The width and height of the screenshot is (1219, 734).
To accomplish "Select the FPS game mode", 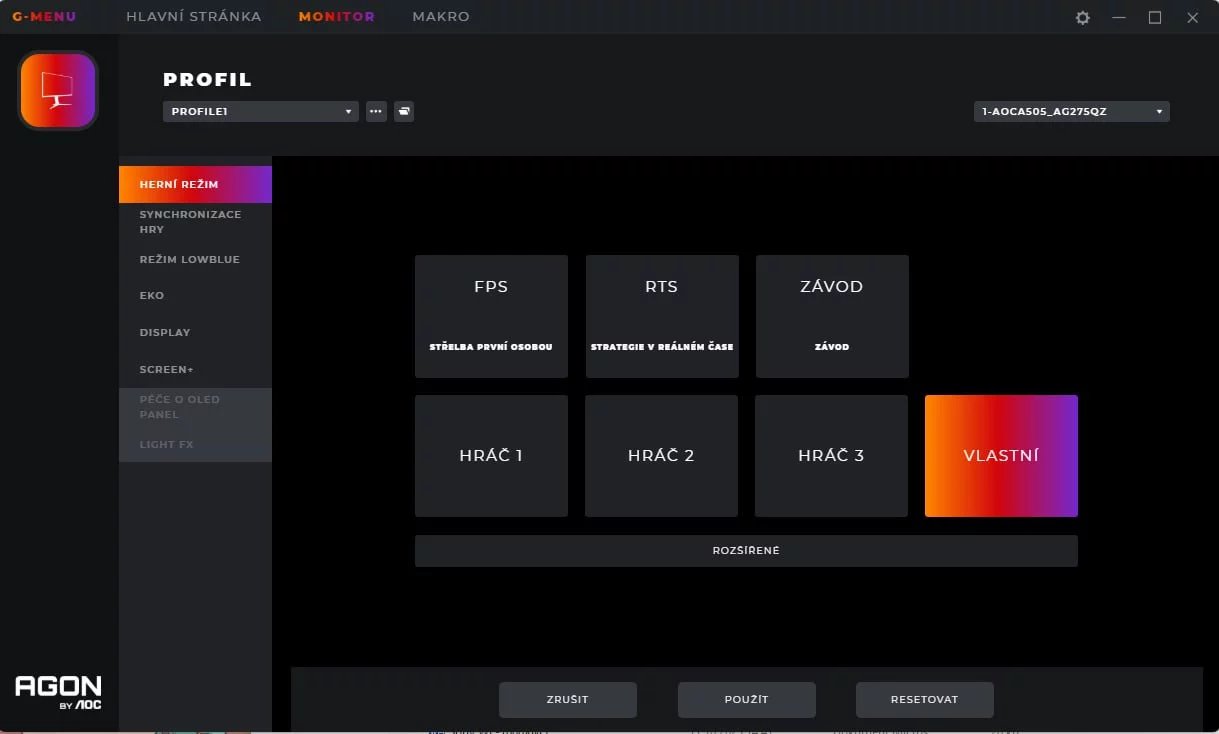I will (x=491, y=316).
